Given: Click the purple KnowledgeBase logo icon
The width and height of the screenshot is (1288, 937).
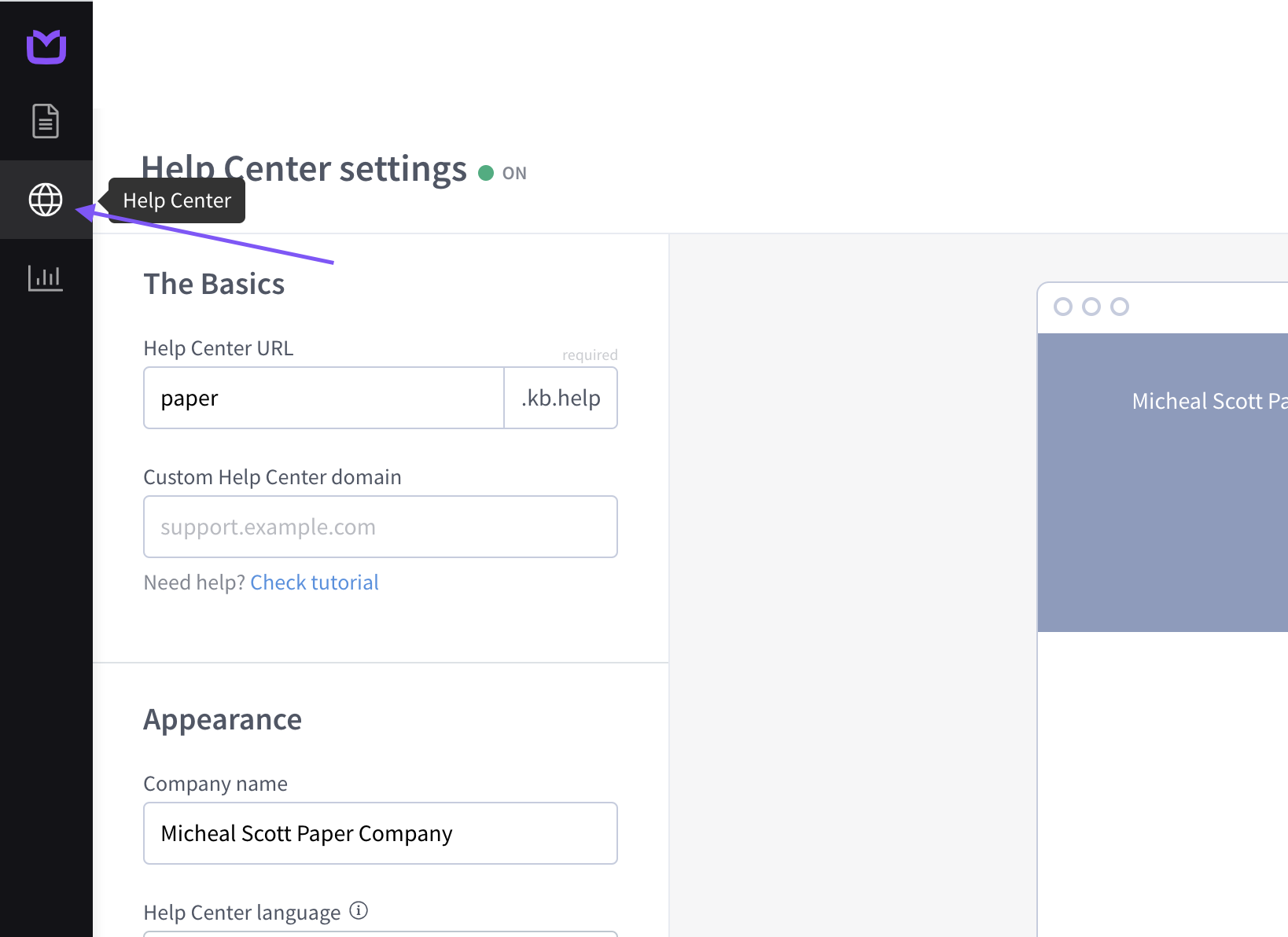Looking at the screenshot, I should point(46,46).
